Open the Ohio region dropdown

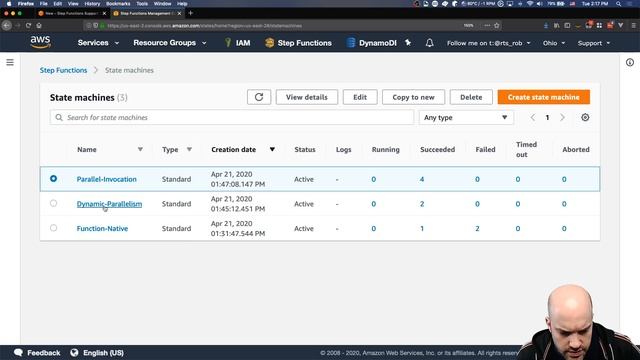554,43
